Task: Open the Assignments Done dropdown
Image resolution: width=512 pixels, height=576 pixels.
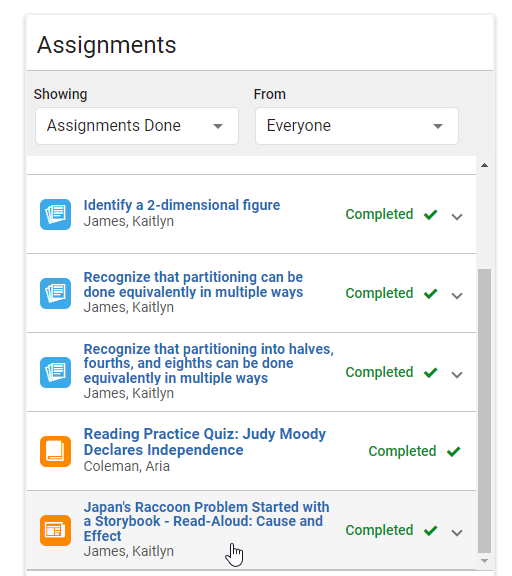Action: pyautogui.click(x=137, y=126)
